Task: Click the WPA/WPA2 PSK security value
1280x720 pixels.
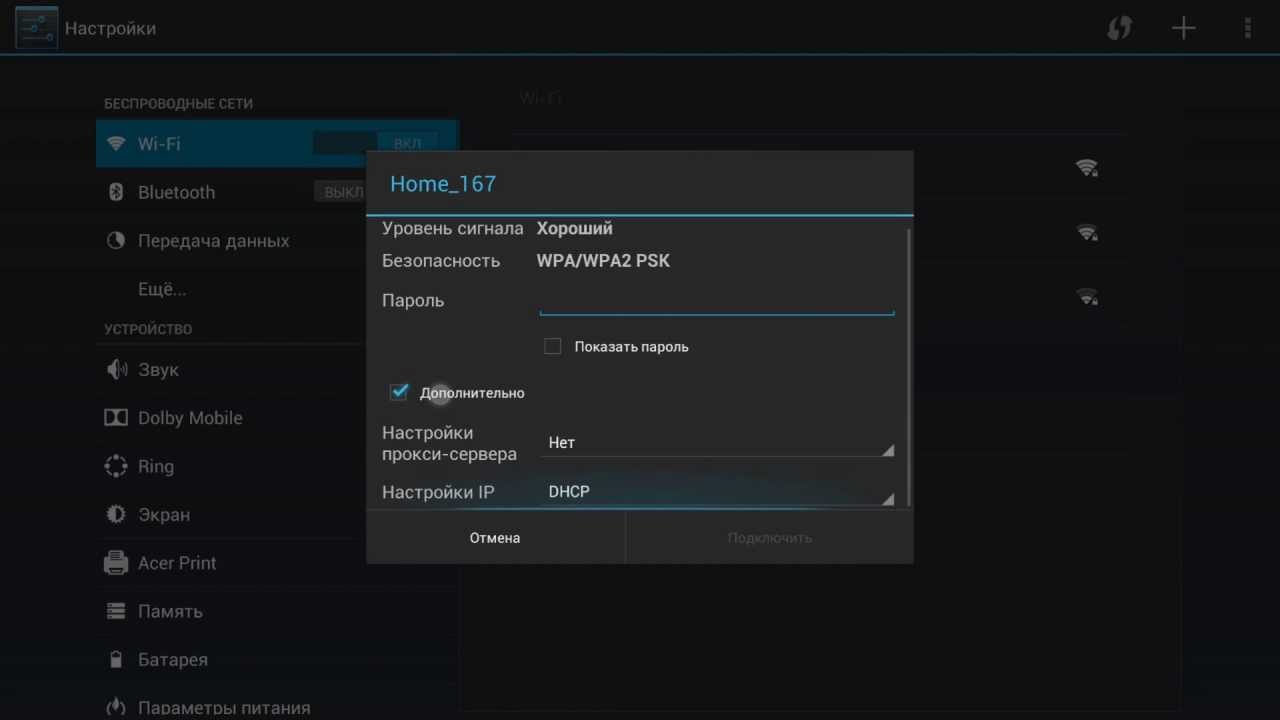Action: (x=603, y=260)
